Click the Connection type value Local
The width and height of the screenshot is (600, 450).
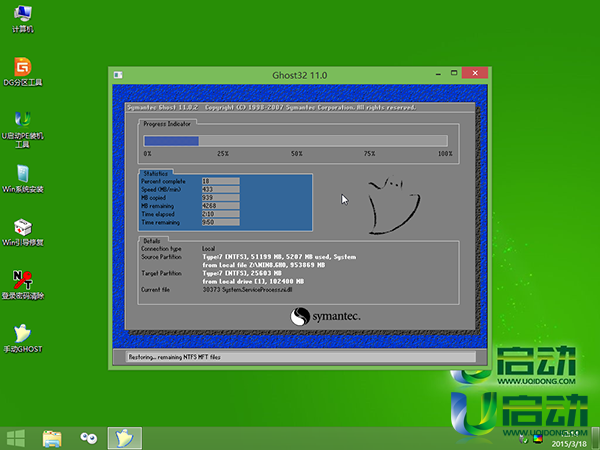[x=209, y=249]
